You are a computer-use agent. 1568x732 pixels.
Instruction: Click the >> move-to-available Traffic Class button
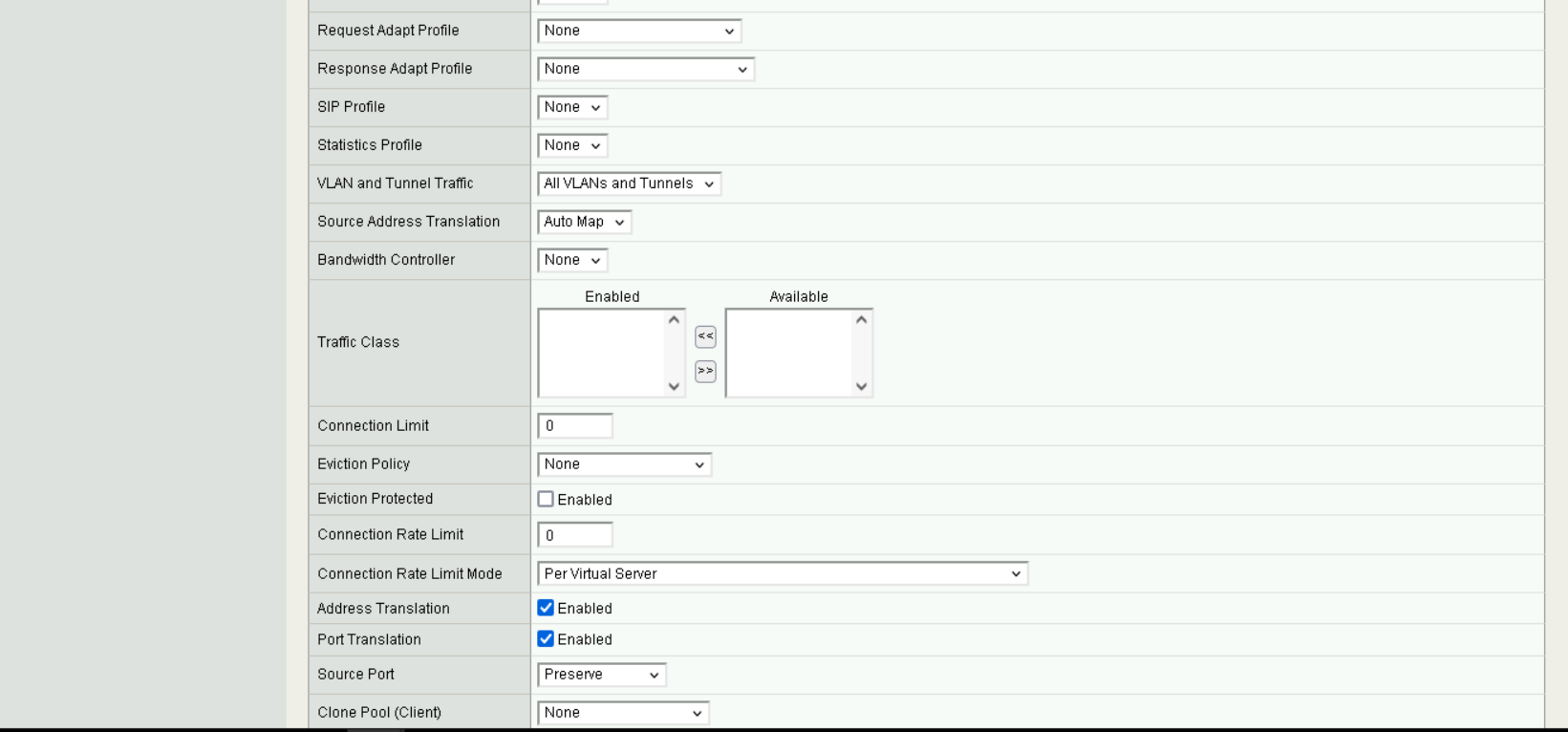pyautogui.click(x=705, y=371)
